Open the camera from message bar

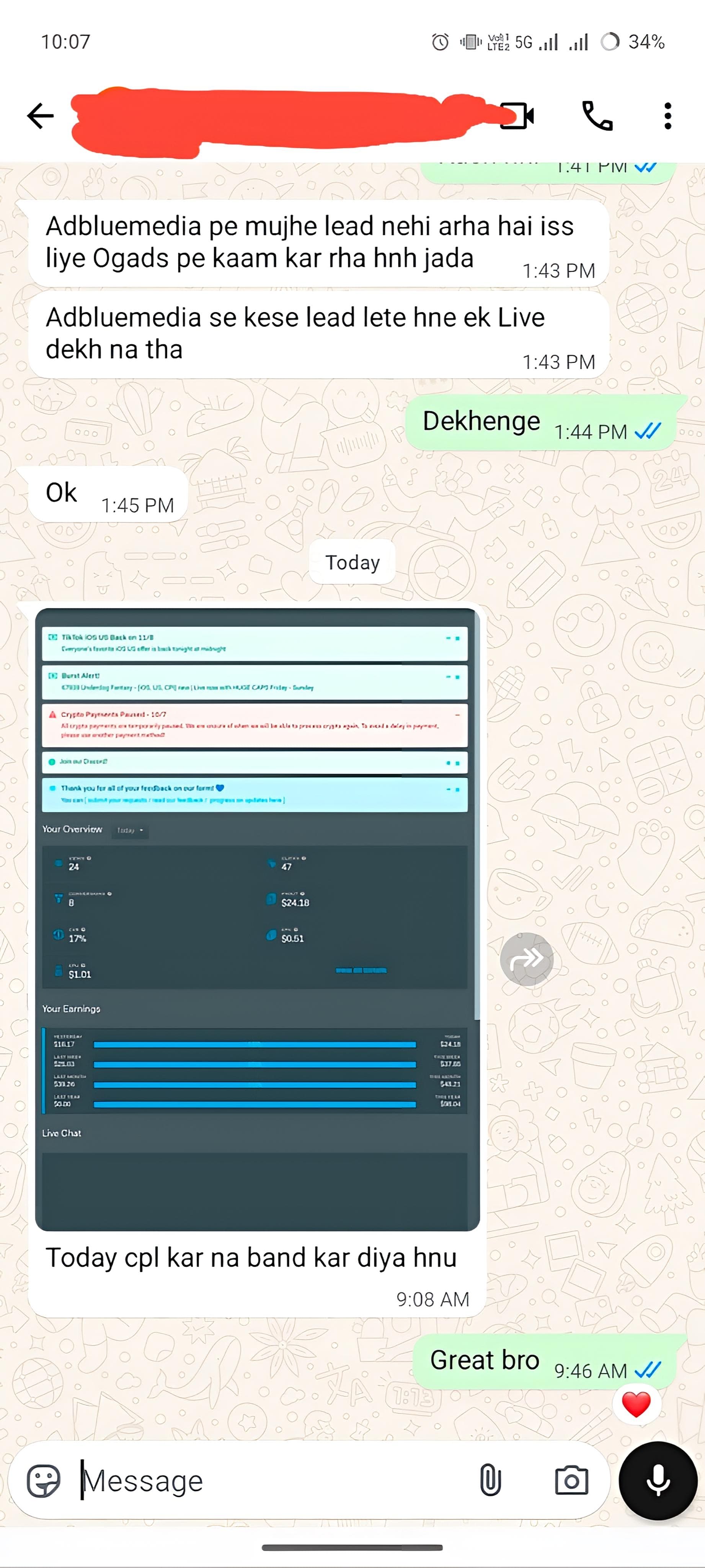coord(571,1480)
